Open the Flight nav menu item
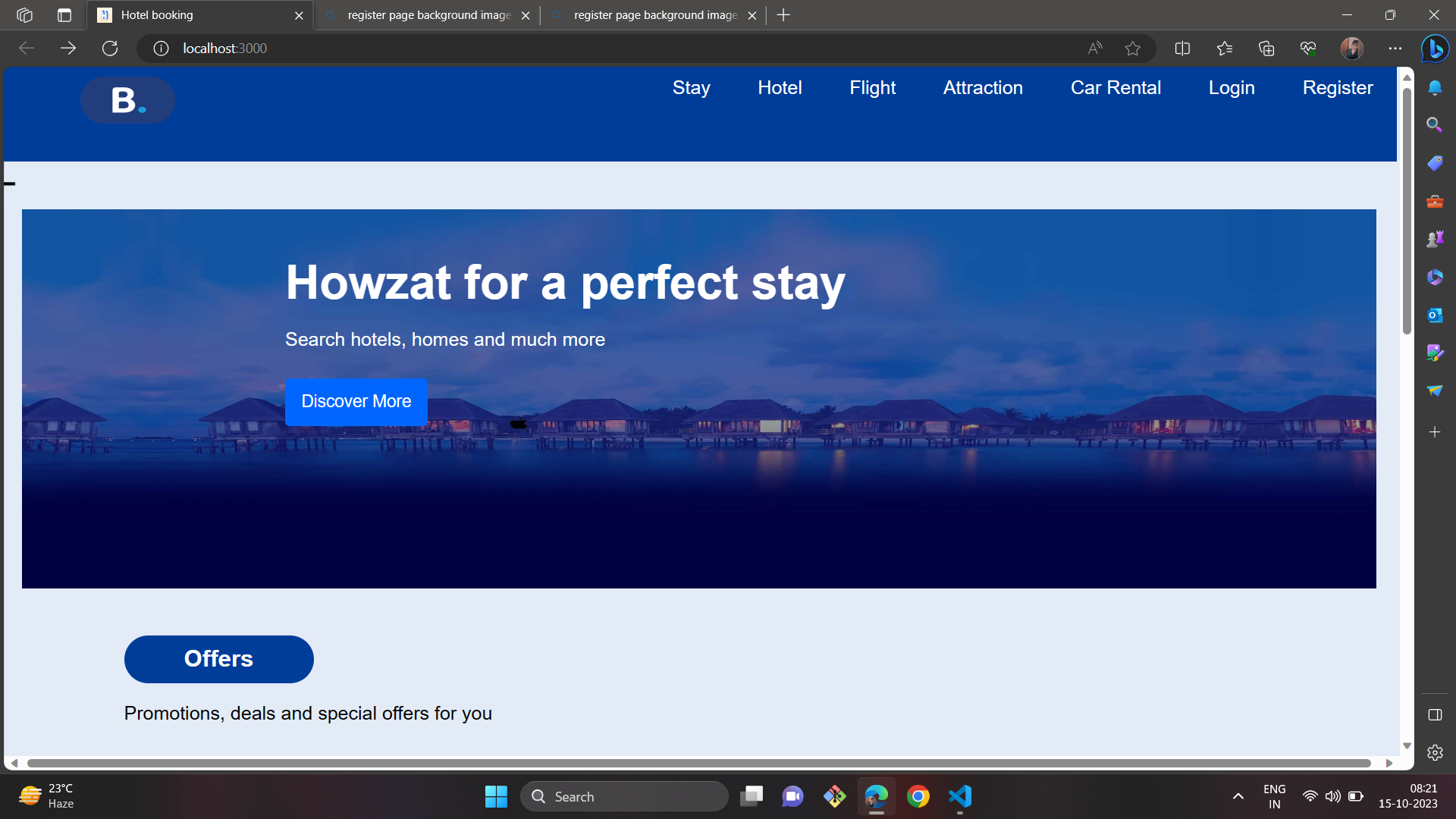The height and width of the screenshot is (819, 1456). pos(872,88)
